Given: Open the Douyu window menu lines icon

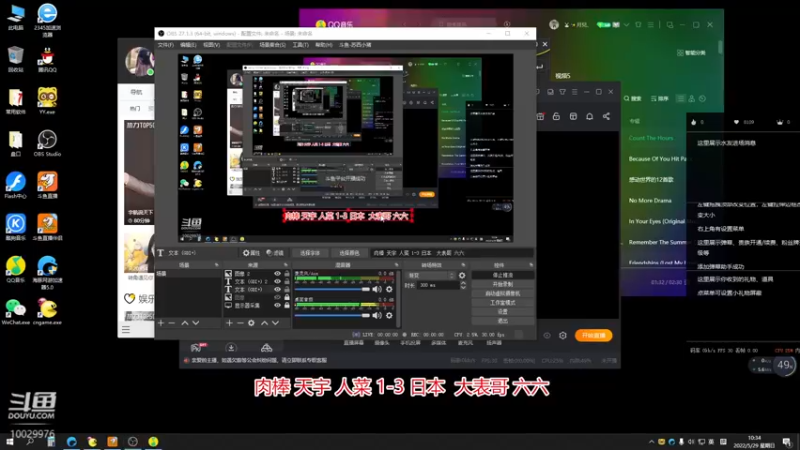Looking at the screenshot, I should [574, 92].
